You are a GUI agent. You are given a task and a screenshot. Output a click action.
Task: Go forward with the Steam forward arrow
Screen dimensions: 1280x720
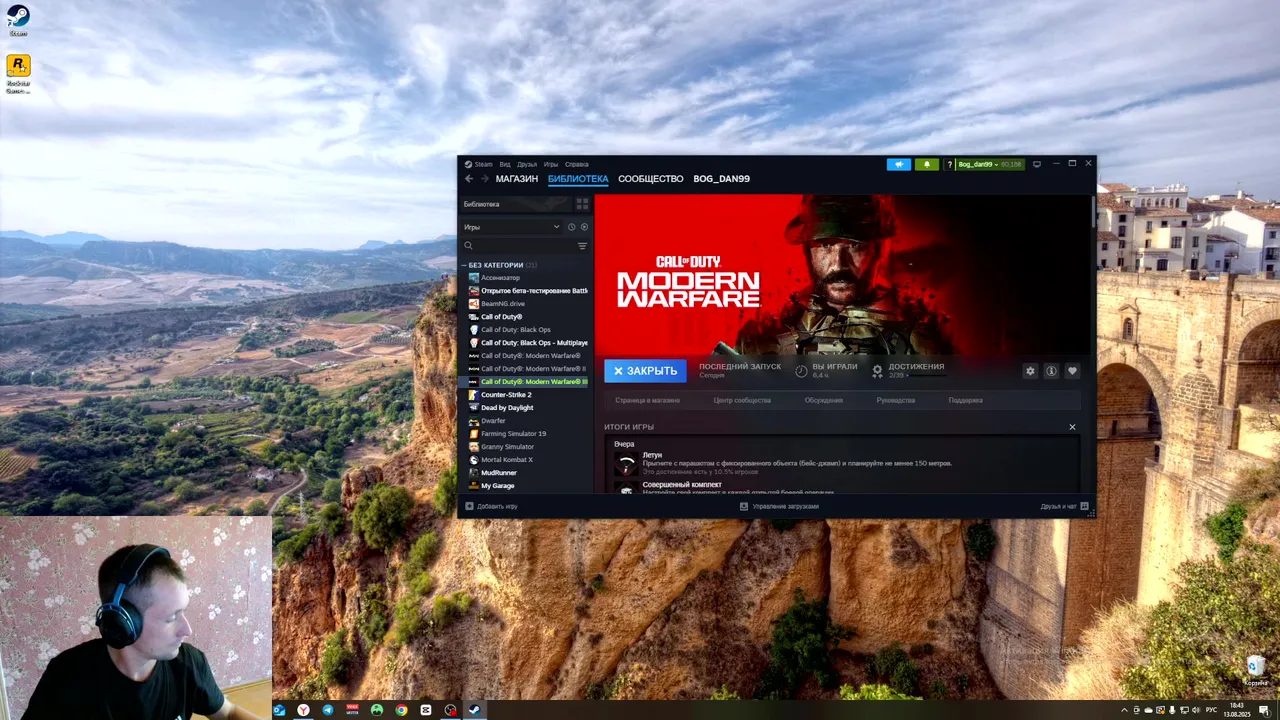[485, 179]
